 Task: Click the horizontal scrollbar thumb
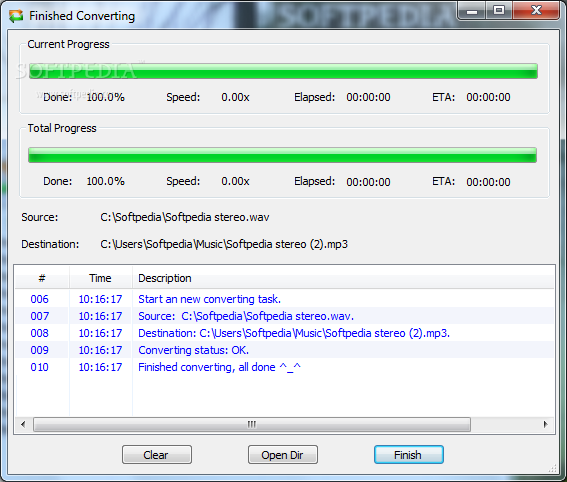coord(252,424)
